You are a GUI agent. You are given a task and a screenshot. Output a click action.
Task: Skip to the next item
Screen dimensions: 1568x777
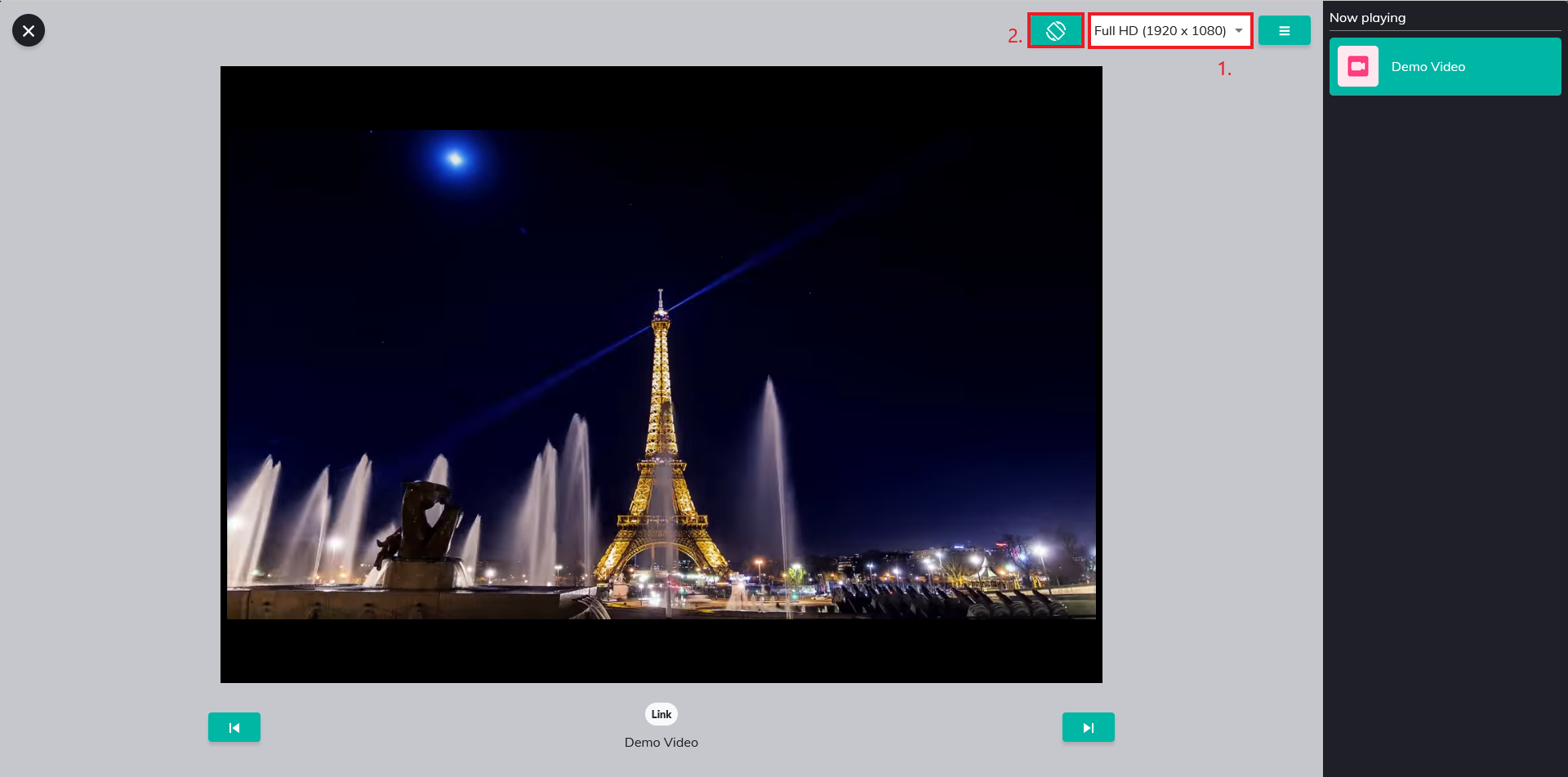pos(1088,727)
